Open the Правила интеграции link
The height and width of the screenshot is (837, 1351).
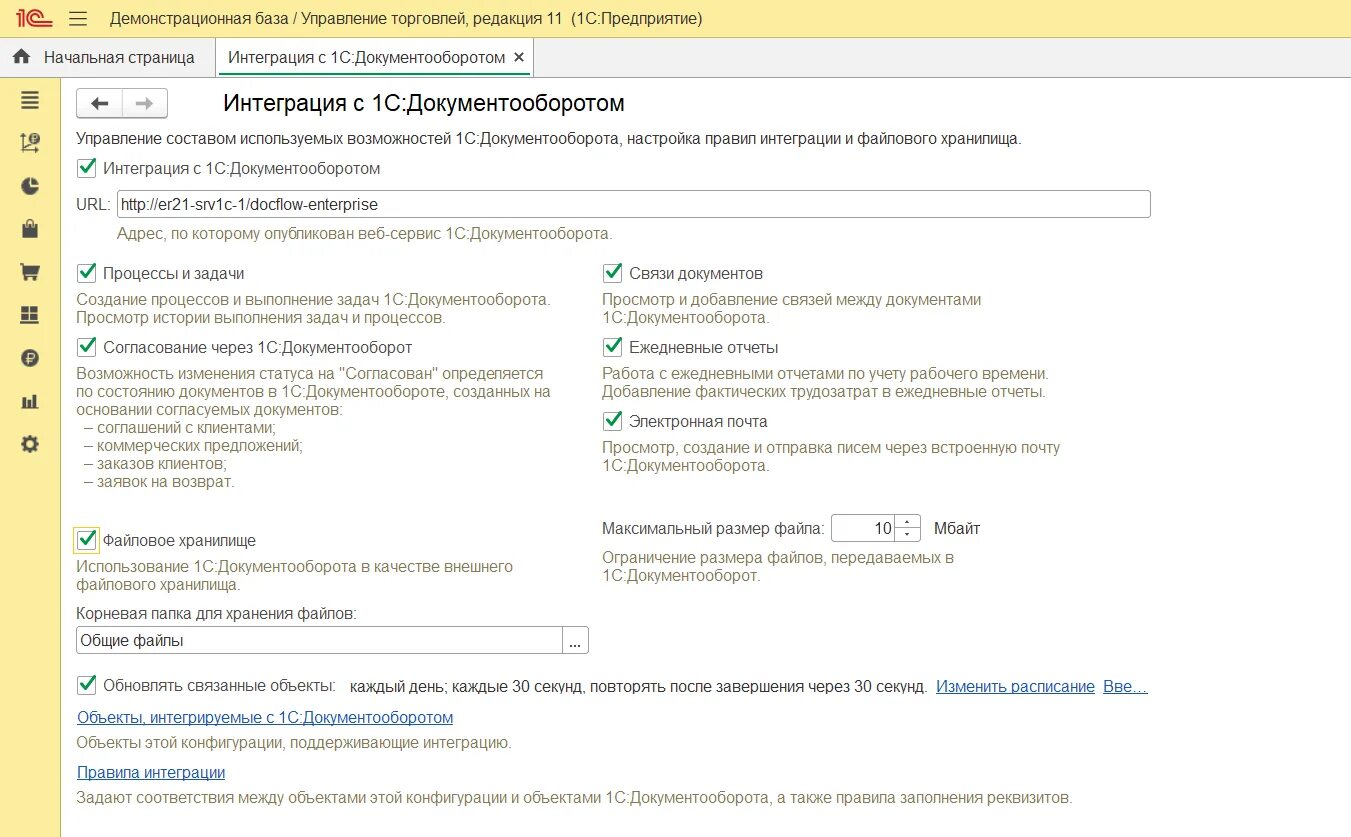151,773
